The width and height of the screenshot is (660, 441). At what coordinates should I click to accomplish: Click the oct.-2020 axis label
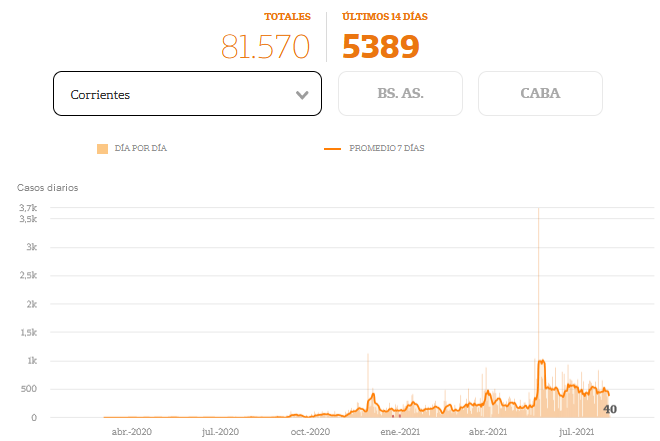click(x=310, y=432)
